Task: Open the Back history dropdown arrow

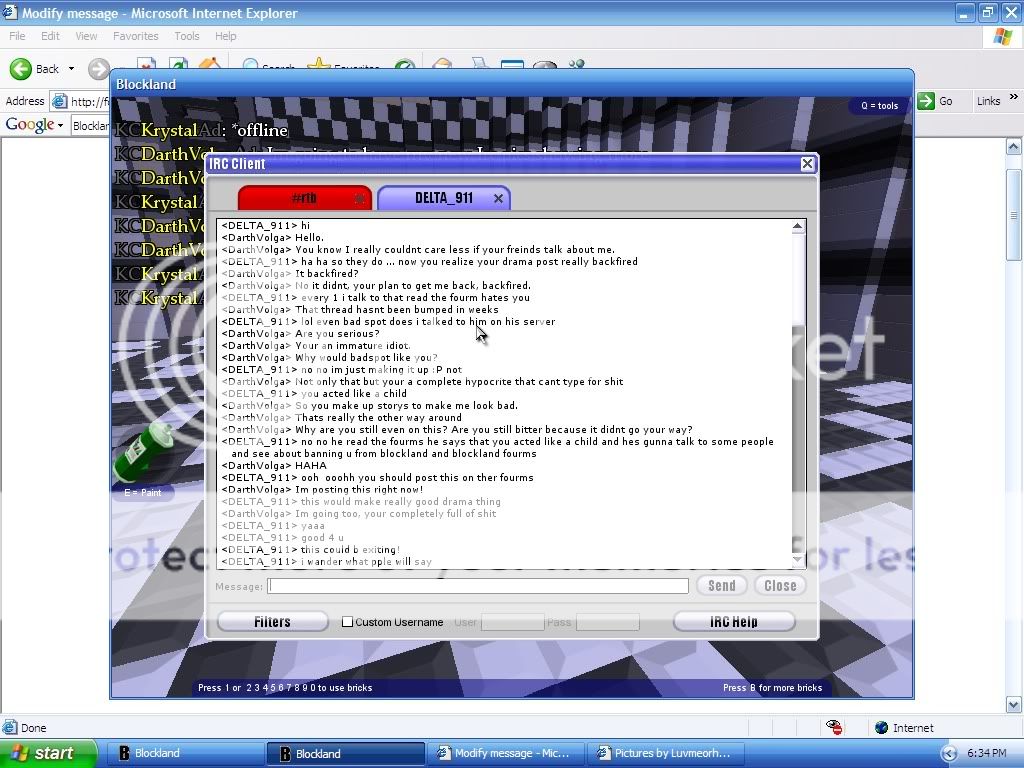Action: pos(71,69)
